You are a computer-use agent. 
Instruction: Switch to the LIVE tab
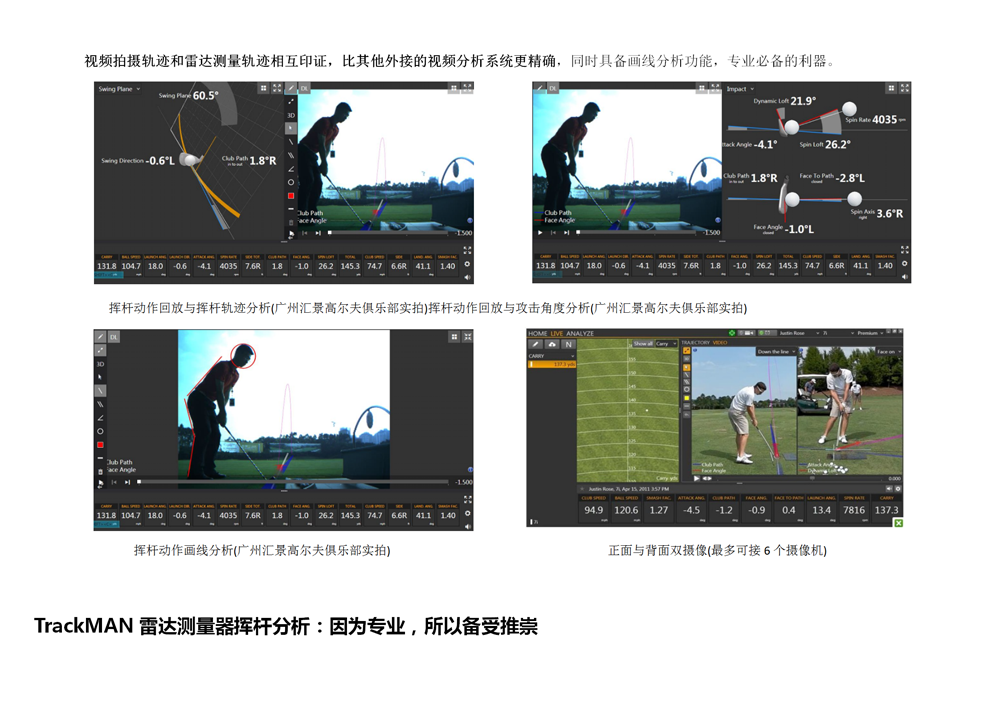[557, 333]
